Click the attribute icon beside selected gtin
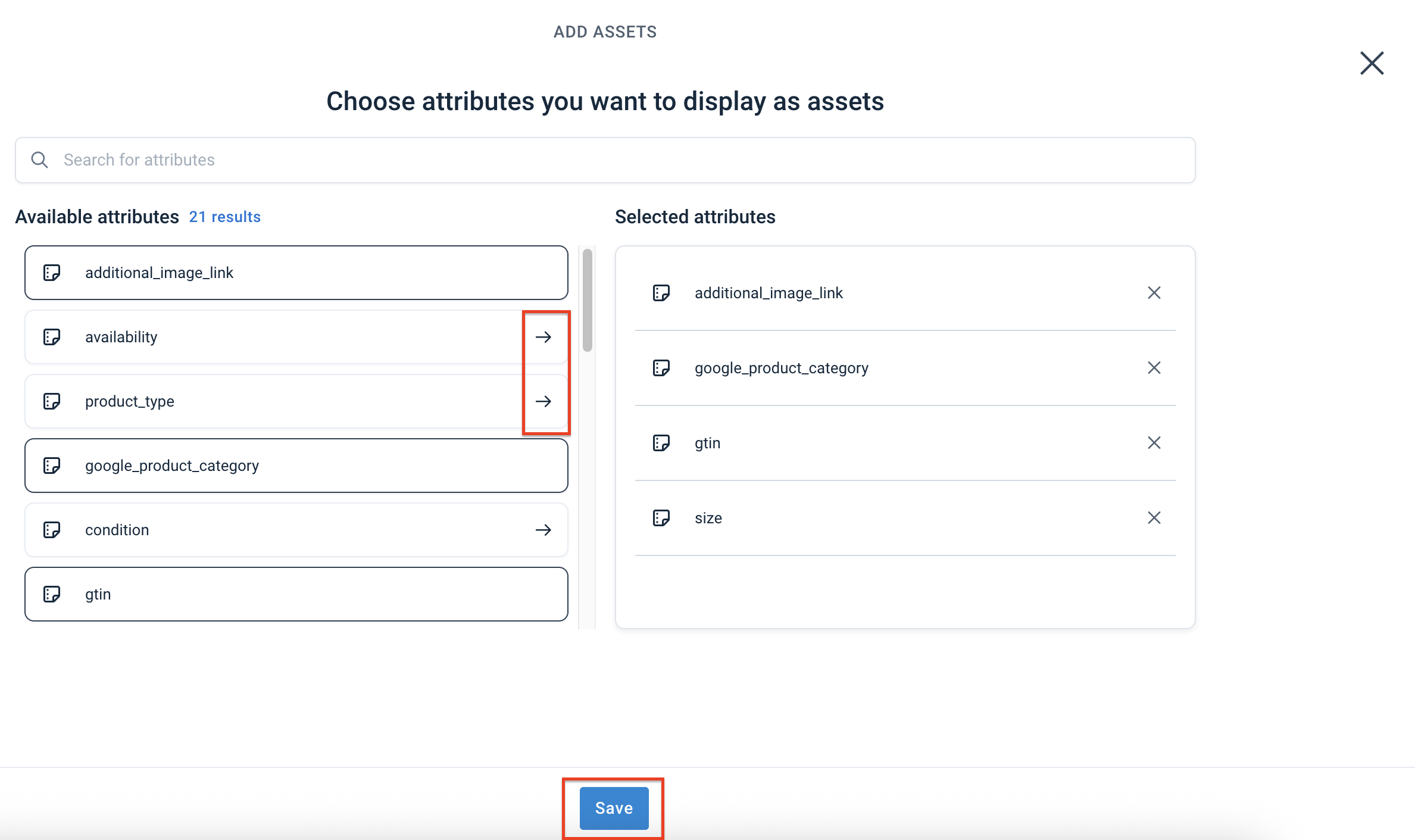Image resolution: width=1415 pixels, height=840 pixels. click(661, 442)
